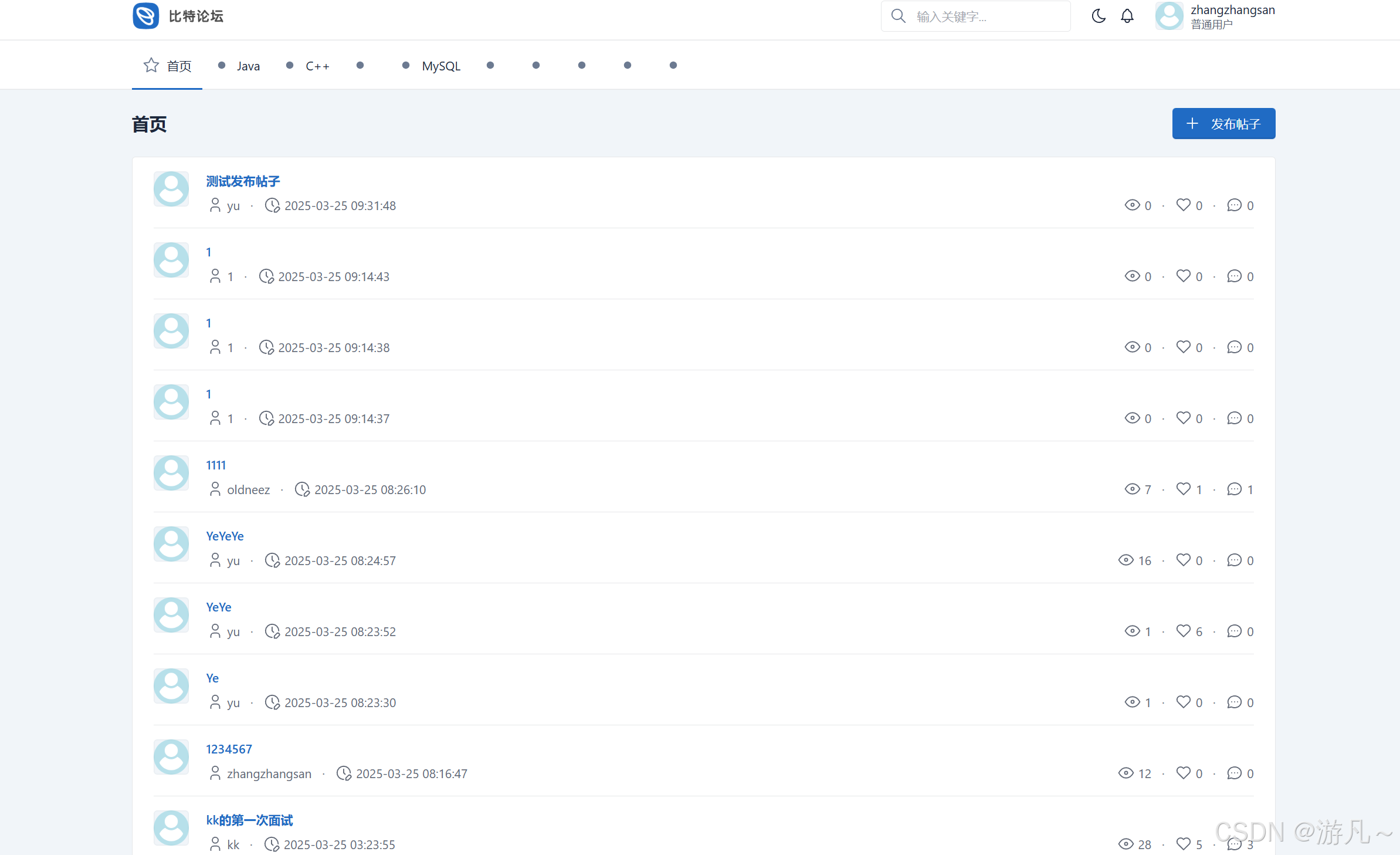1400x855 pixels.
Task: Click comment bubble icon on 1111 post
Action: tap(1234, 489)
